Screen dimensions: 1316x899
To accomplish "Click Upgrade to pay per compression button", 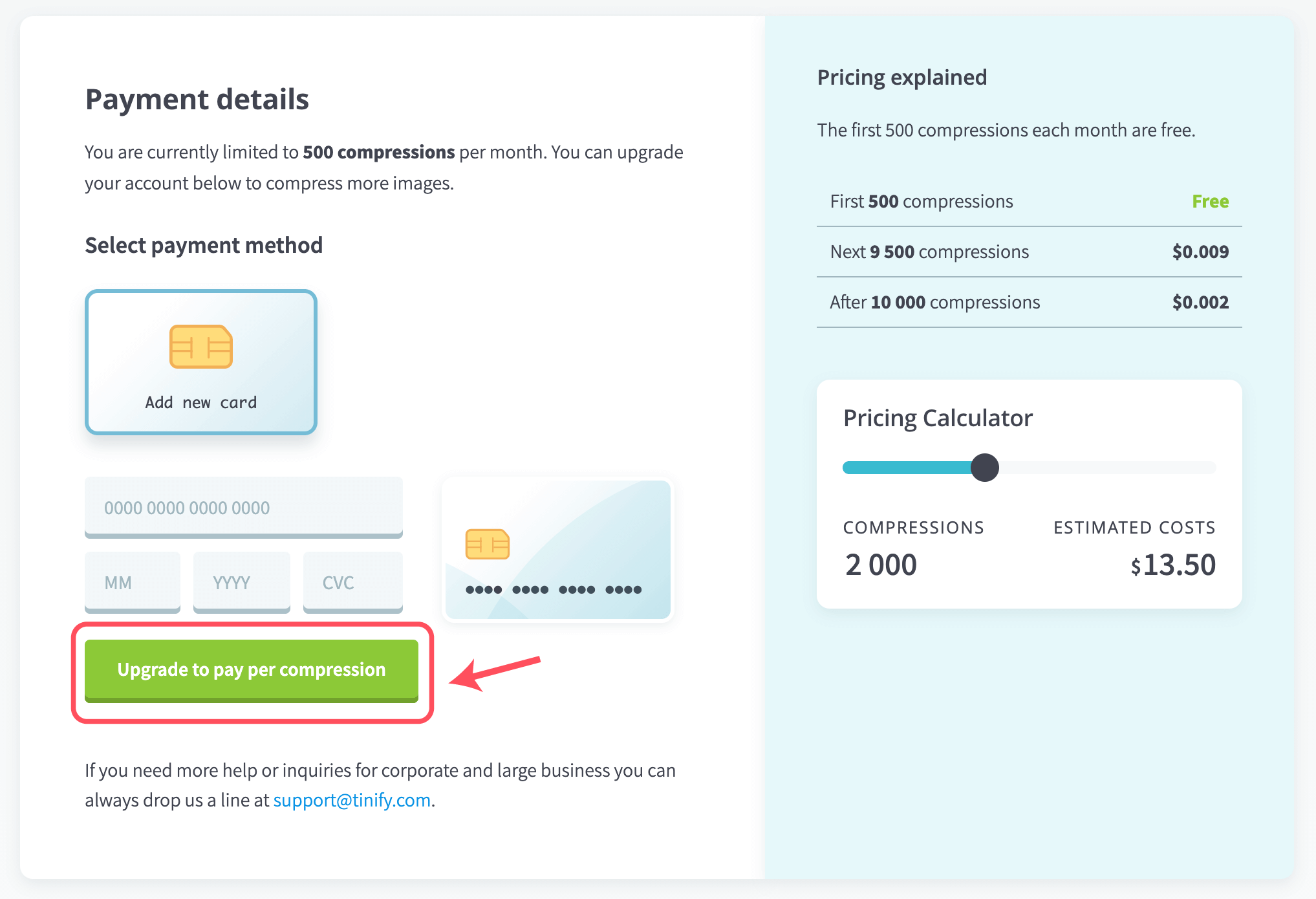I will [x=252, y=671].
